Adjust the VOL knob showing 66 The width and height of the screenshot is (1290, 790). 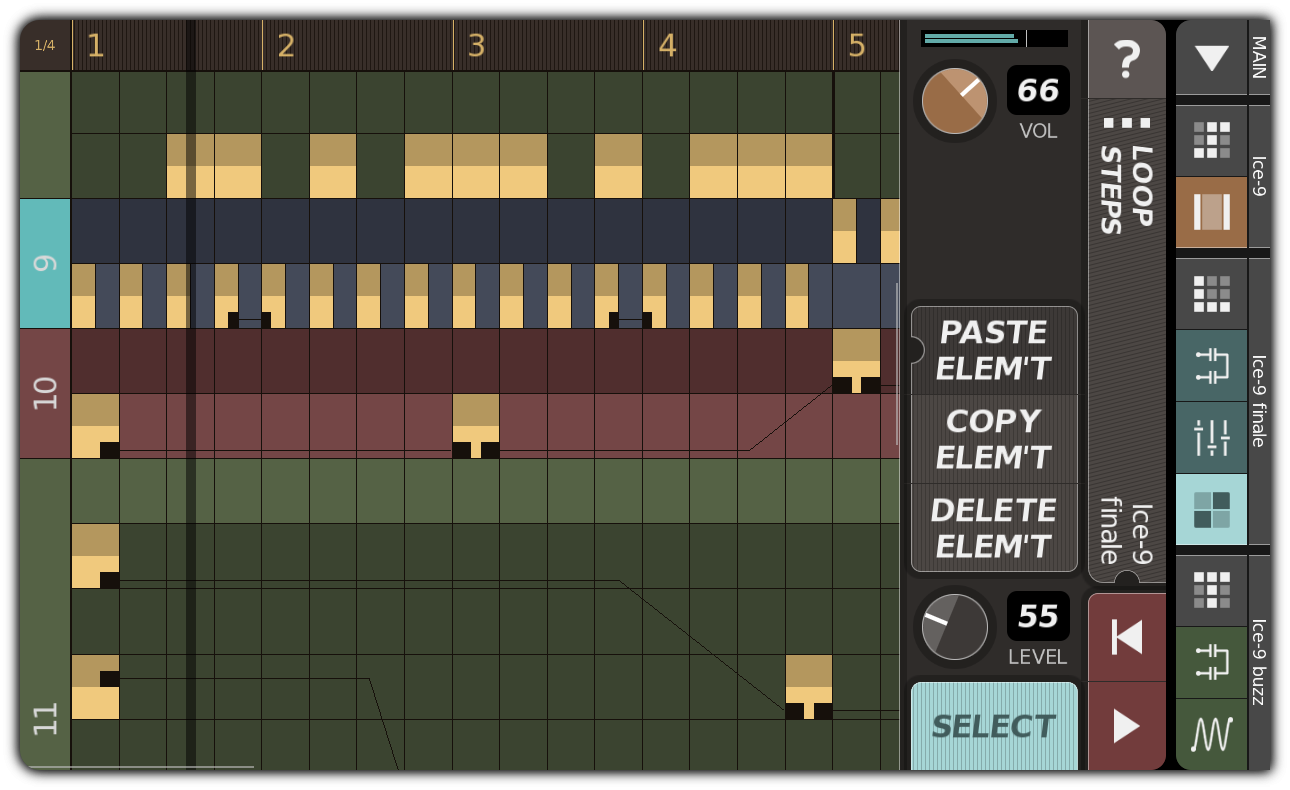click(x=954, y=100)
